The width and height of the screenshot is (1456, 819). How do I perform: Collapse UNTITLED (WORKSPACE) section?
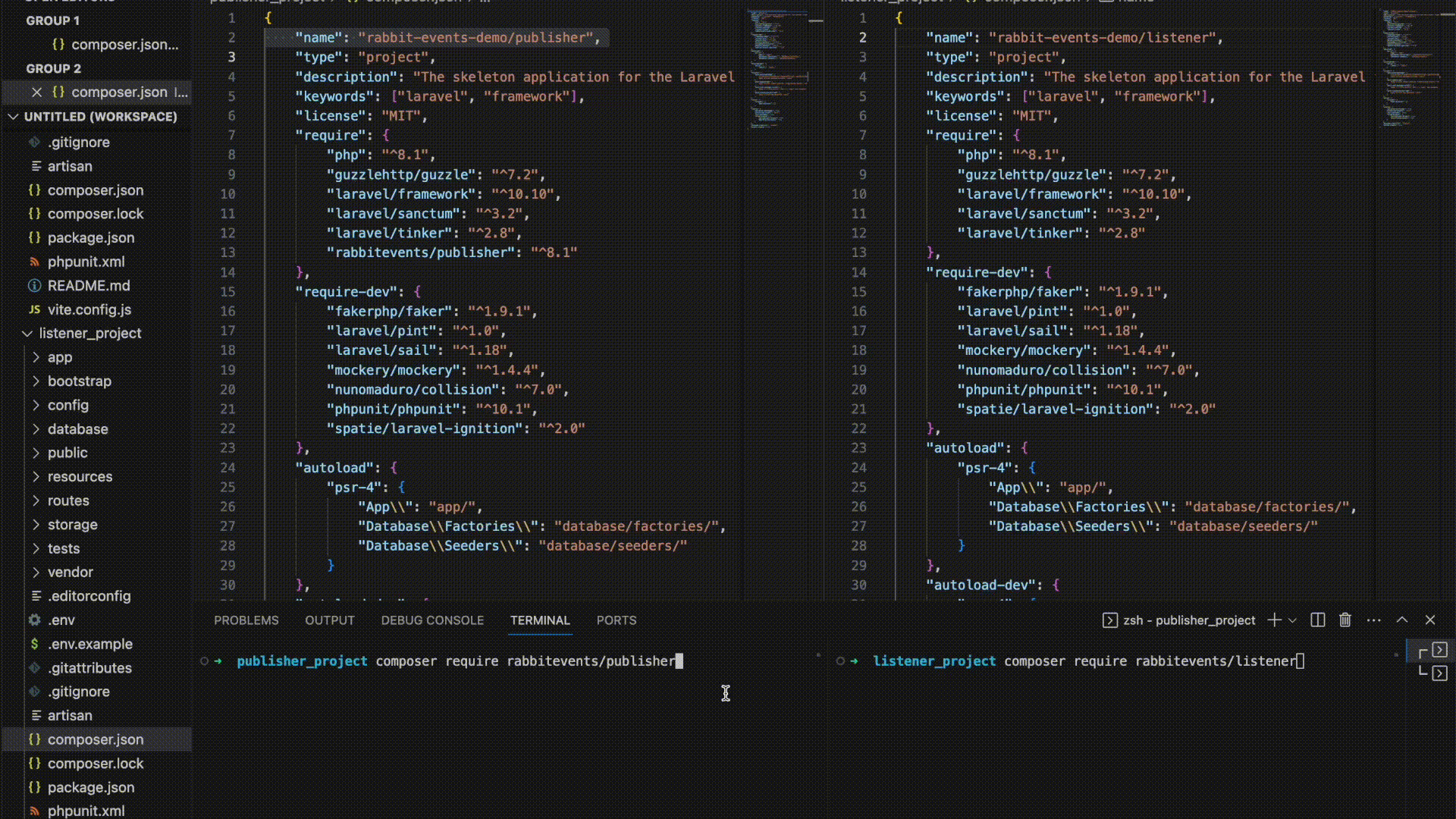(13, 117)
